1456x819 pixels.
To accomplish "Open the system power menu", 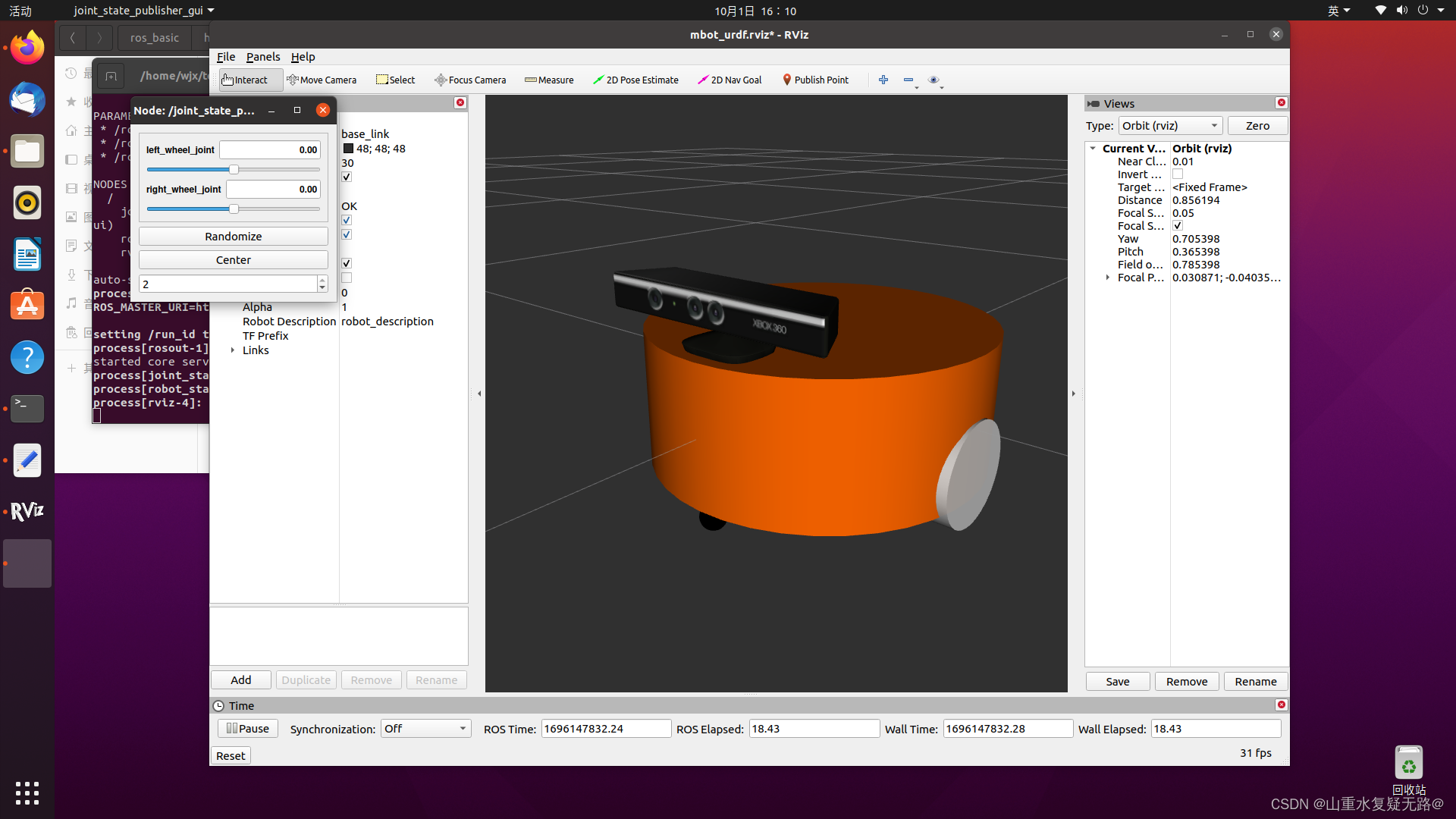I will click(x=1430, y=11).
